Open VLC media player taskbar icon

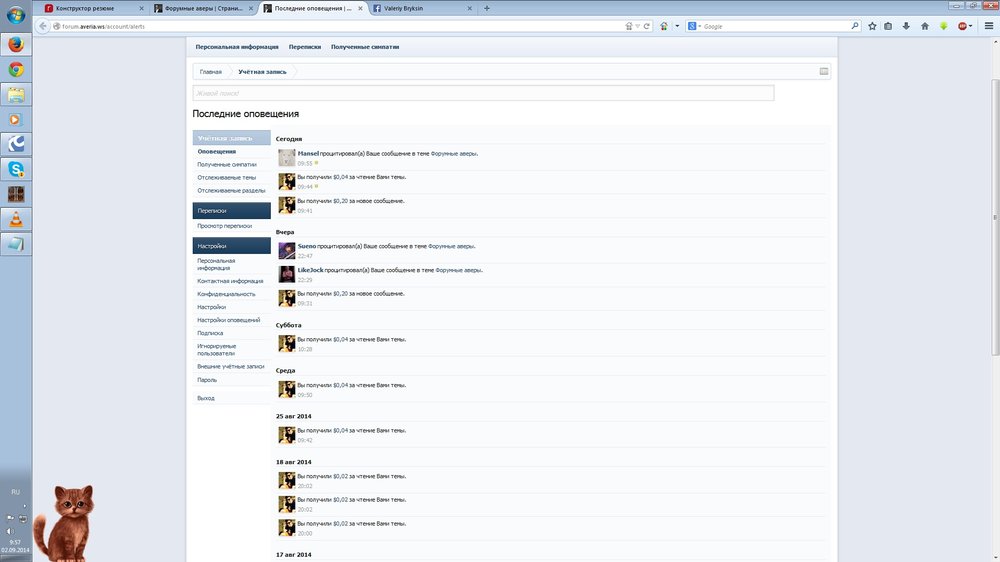tap(16, 219)
